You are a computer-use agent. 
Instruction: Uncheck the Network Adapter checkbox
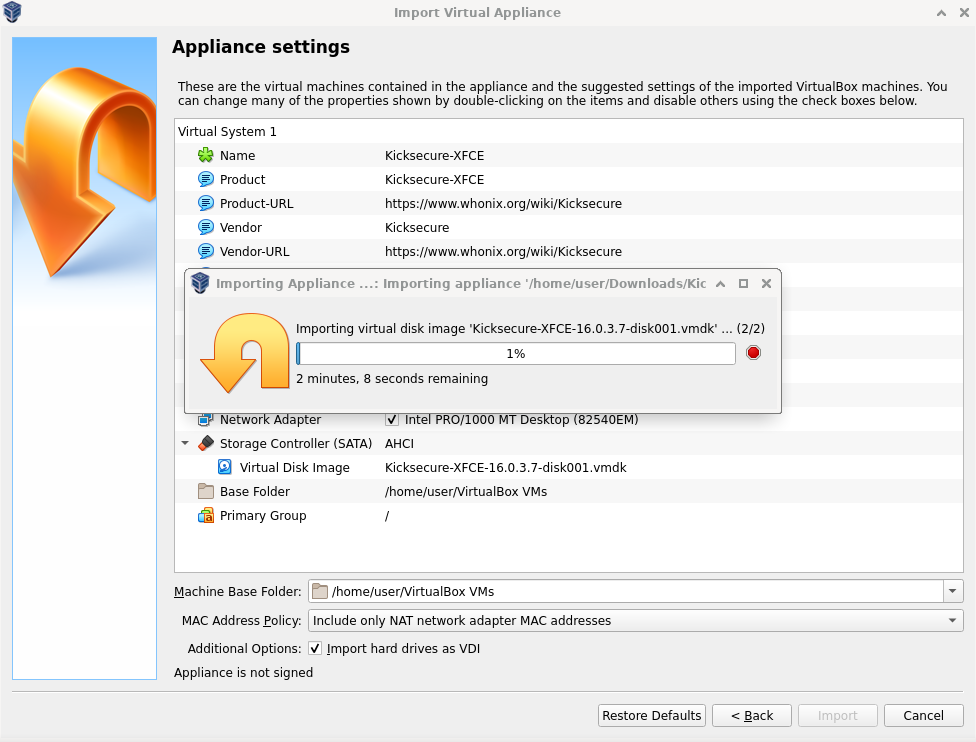pos(392,419)
